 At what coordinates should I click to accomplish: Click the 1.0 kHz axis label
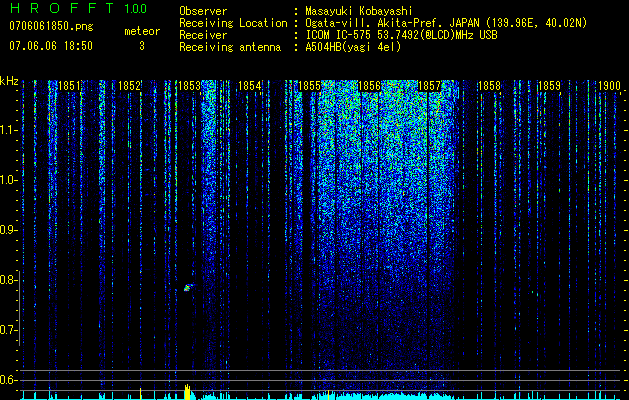[x=8, y=181]
